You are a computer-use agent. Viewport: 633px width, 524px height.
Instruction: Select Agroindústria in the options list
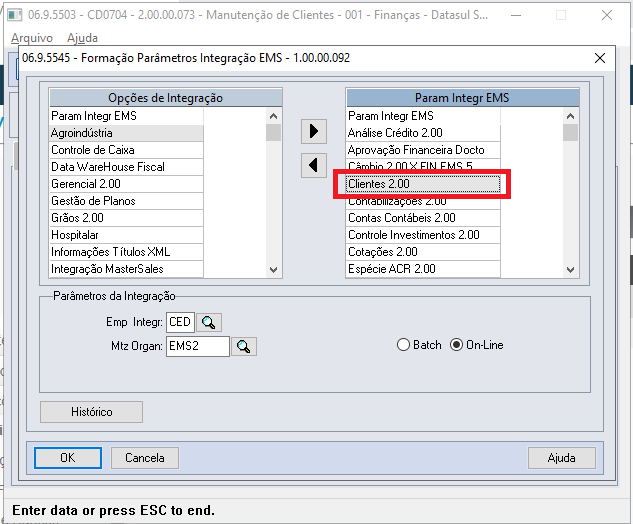(126, 133)
